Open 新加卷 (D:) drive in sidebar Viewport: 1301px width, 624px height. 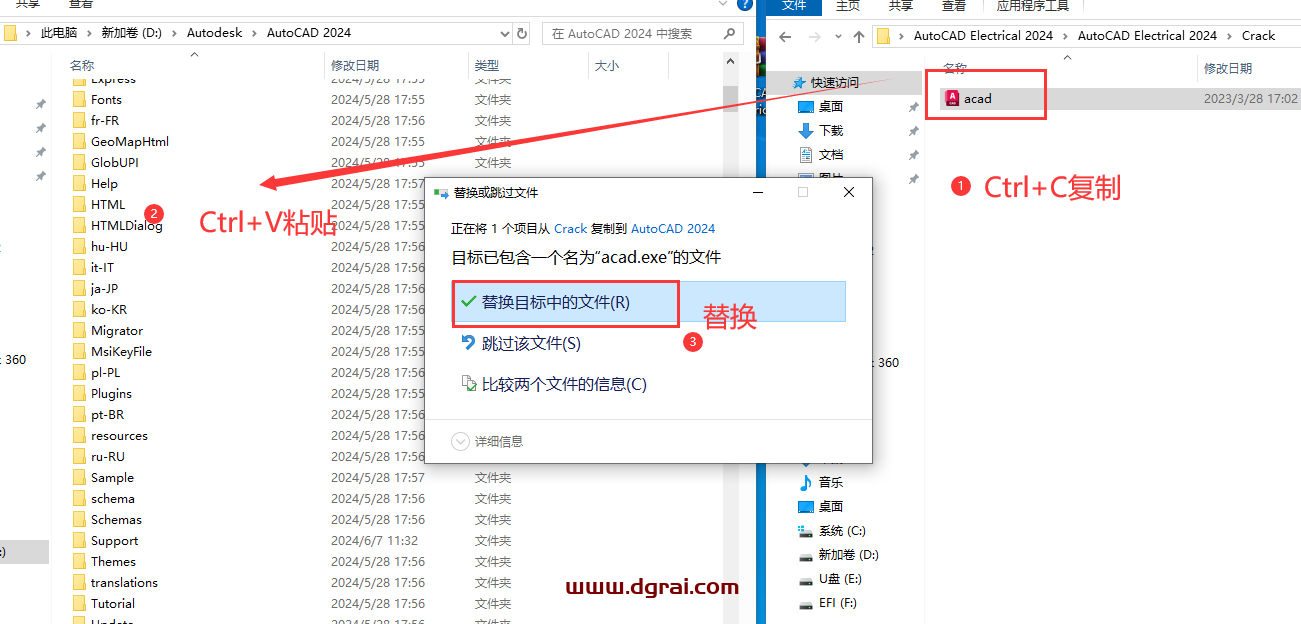point(838,555)
